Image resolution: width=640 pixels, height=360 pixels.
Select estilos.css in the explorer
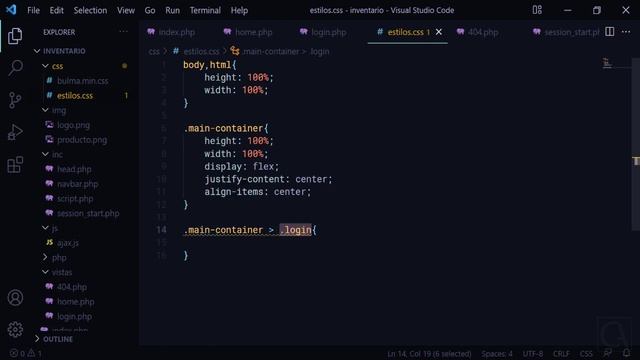(x=75, y=96)
